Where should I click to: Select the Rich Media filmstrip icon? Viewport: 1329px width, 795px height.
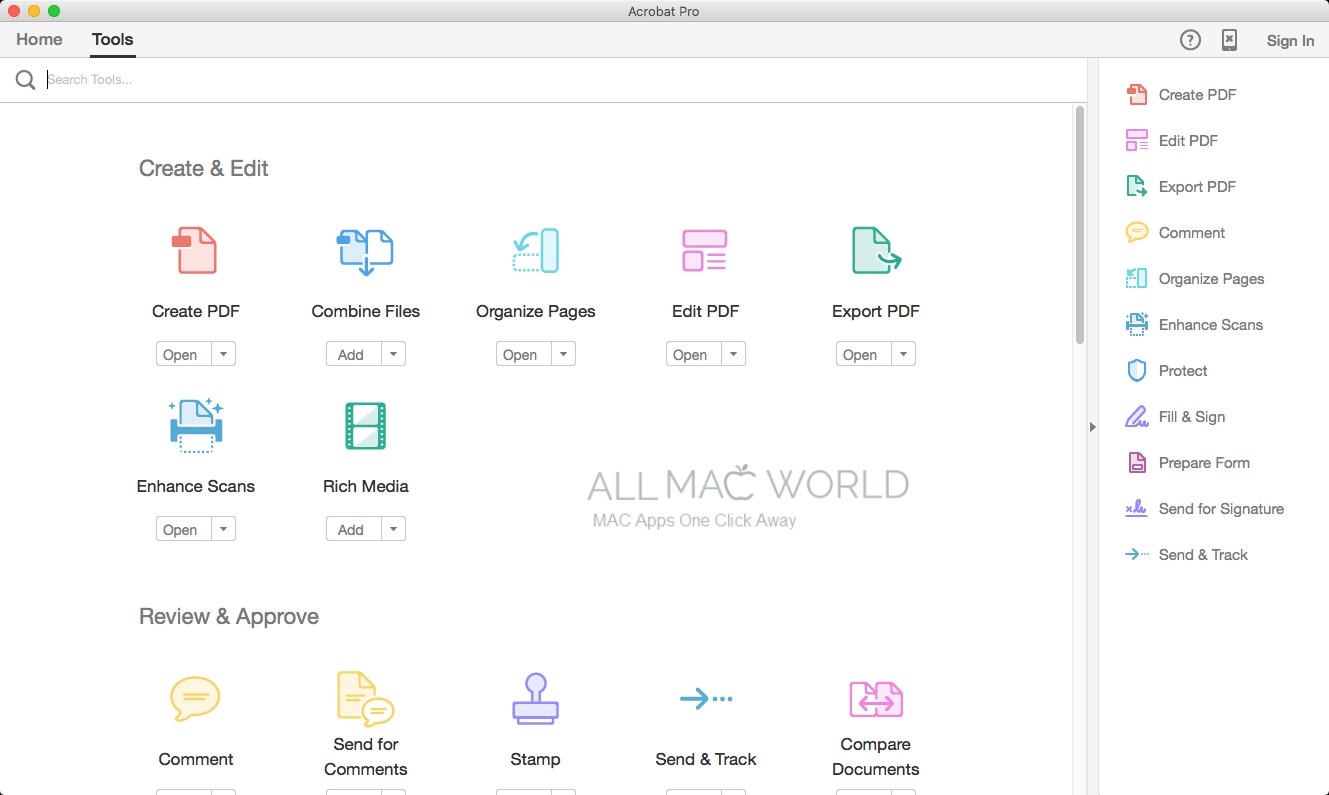coord(365,426)
